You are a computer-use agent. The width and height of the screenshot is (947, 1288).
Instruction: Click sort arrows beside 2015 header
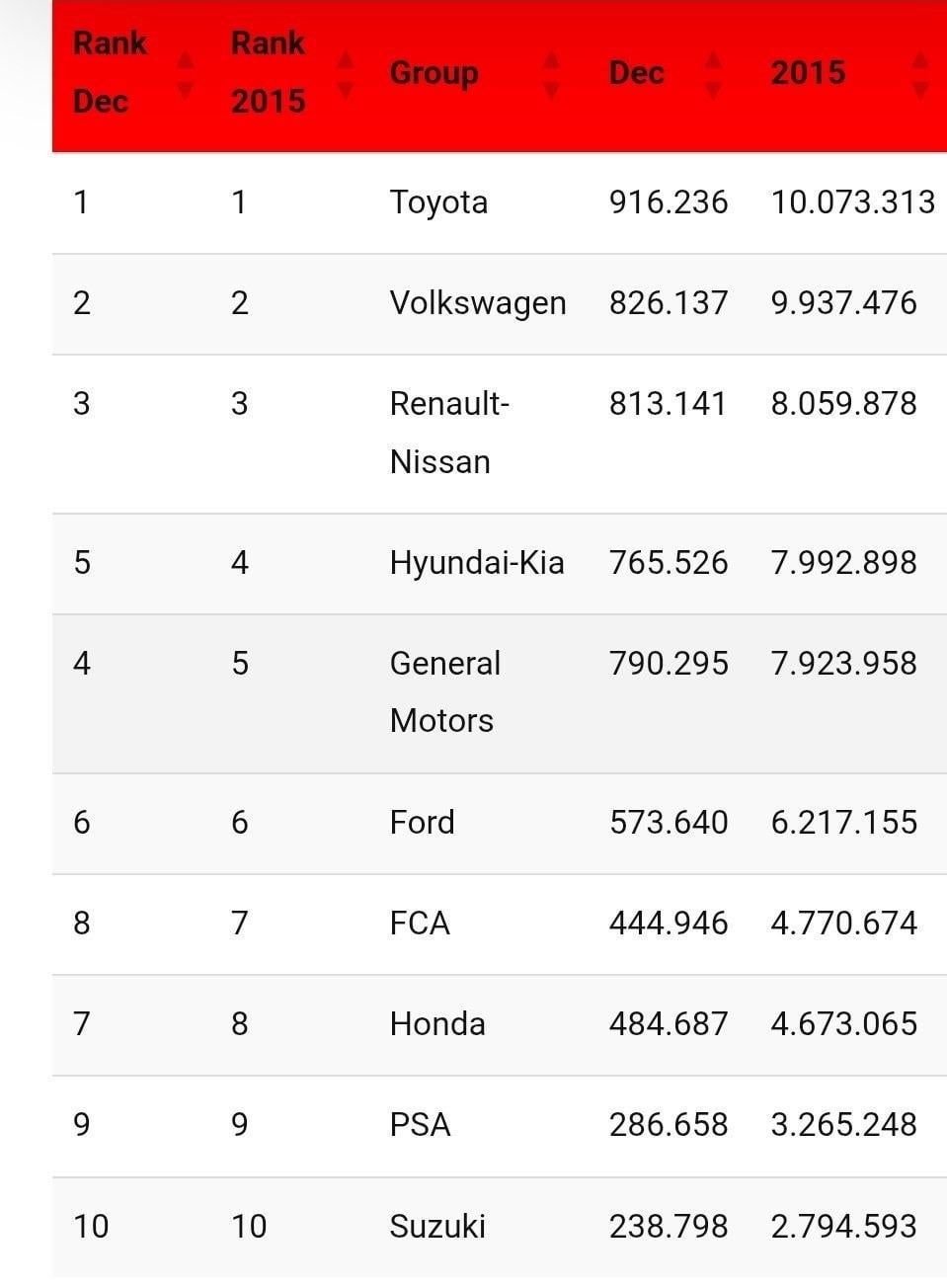(x=920, y=75)
